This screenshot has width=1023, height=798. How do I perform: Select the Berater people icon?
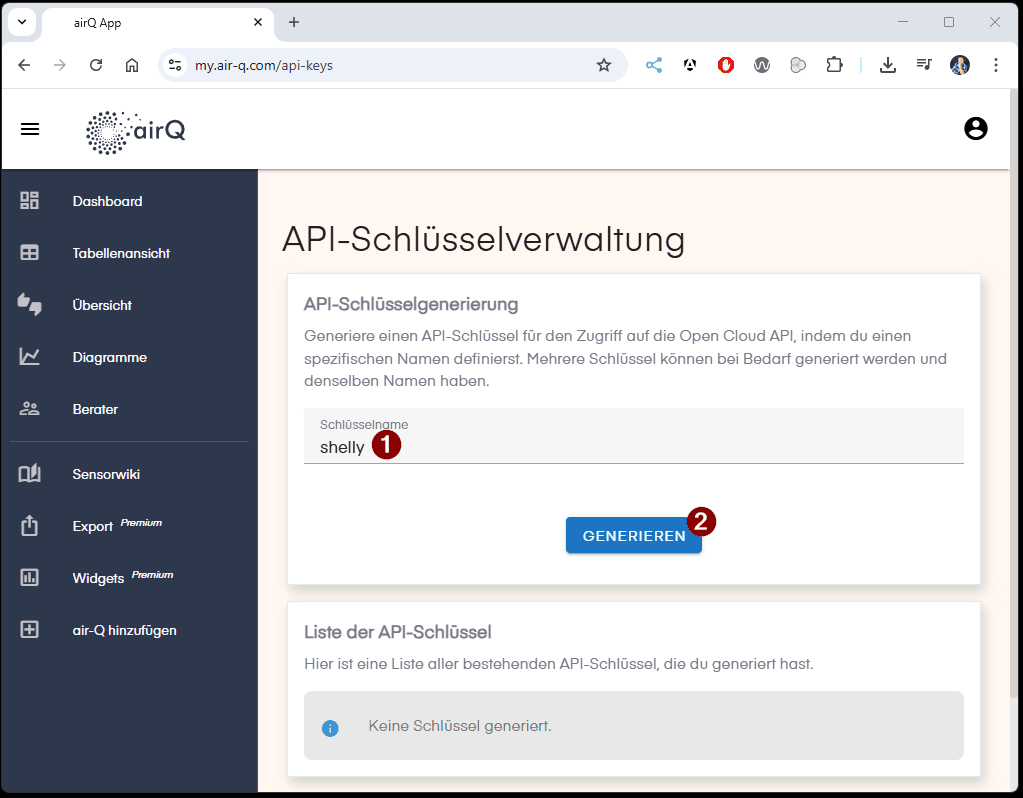pyautogui.click(x=30, y=408)
